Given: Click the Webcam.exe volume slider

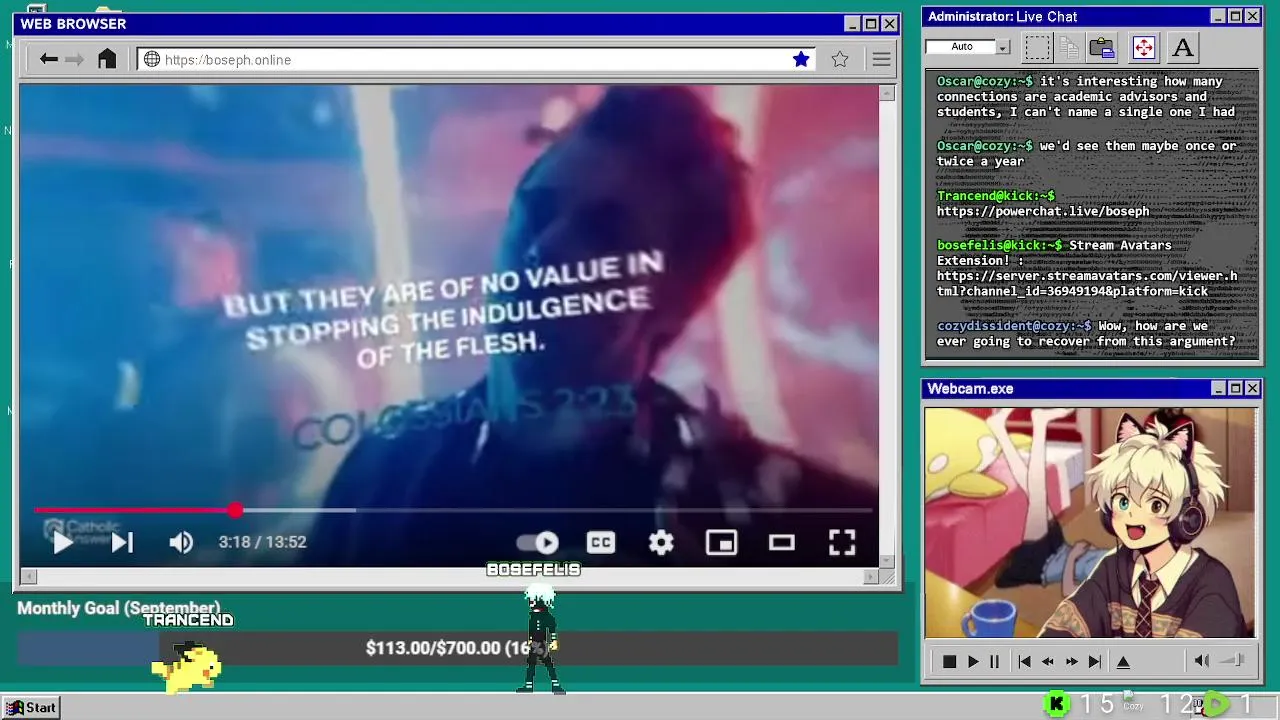Looking at the screenshot, I should click(x=1233, y=661).
